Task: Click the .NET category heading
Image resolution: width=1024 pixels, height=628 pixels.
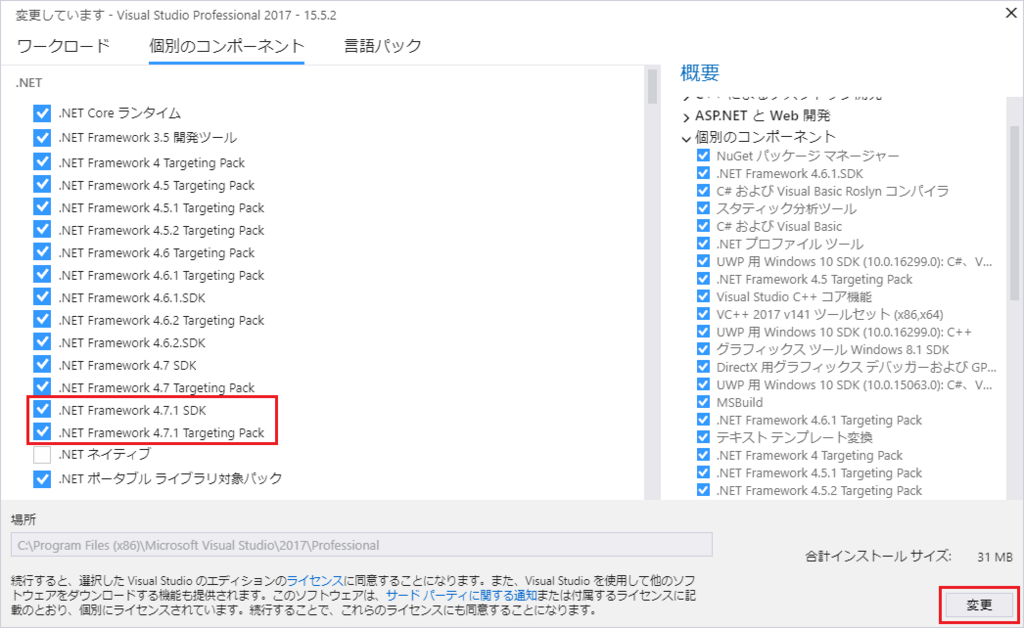Action: tap(29, 83)
